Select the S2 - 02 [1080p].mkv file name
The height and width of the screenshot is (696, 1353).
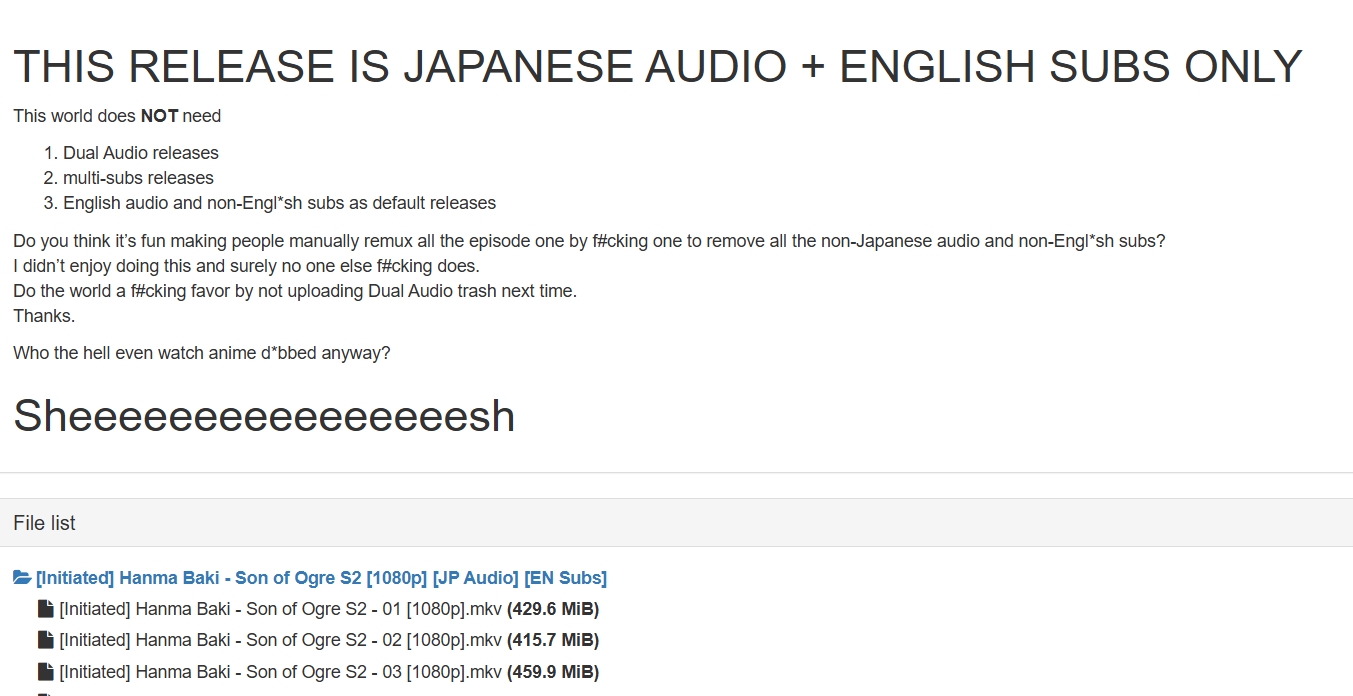[281, 640]
